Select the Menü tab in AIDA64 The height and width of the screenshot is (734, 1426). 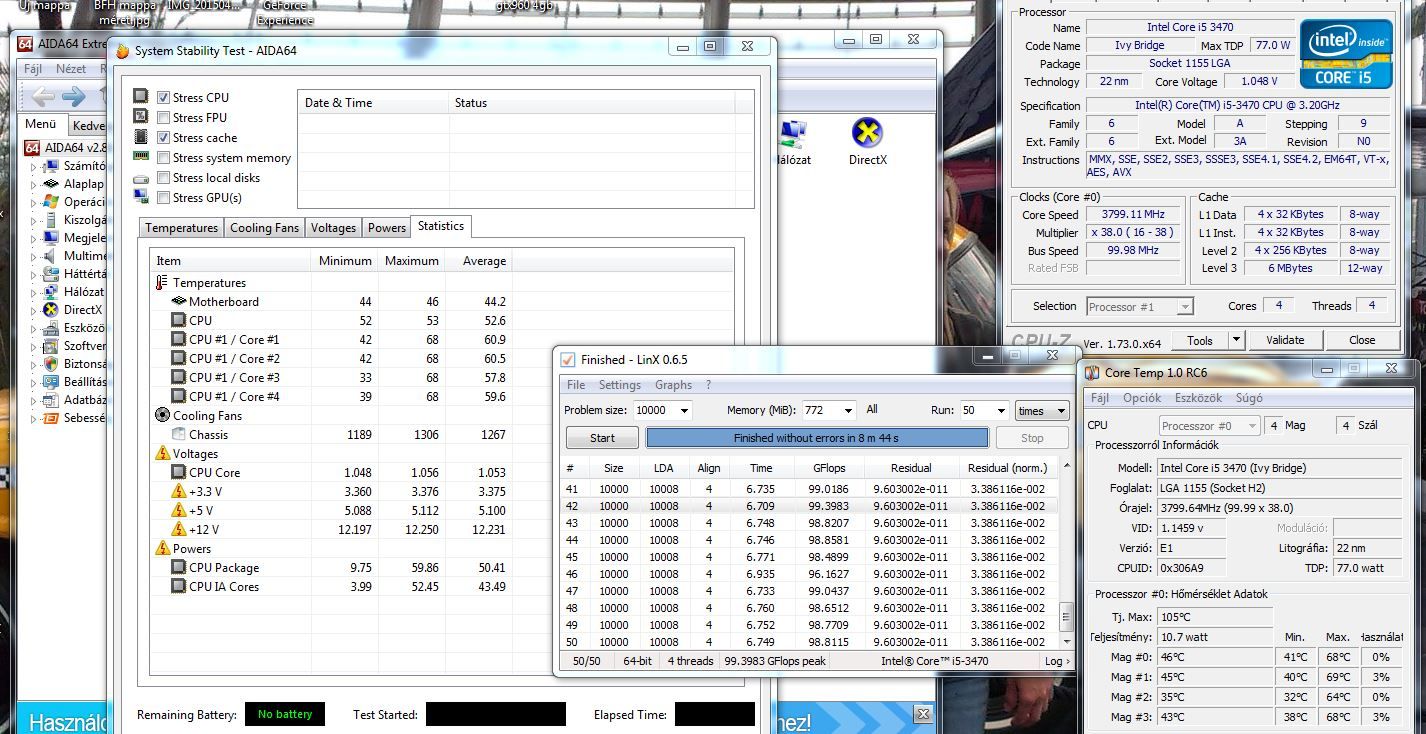coord(41,124)
